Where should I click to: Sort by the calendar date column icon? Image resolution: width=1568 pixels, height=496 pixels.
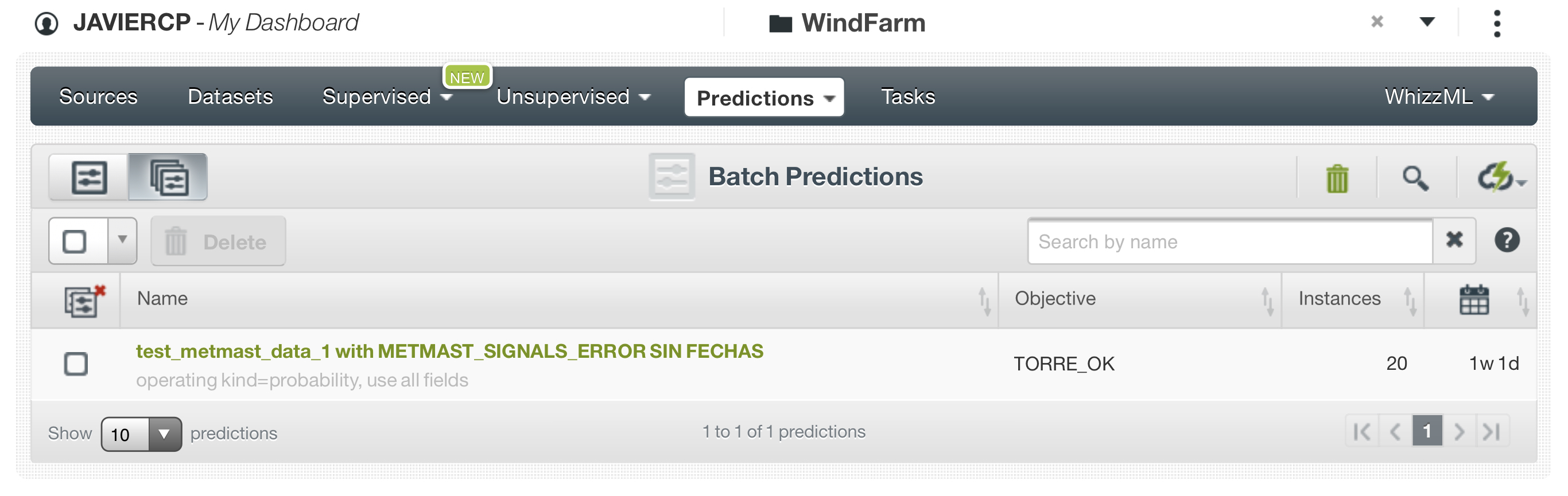click(1474, 300)
